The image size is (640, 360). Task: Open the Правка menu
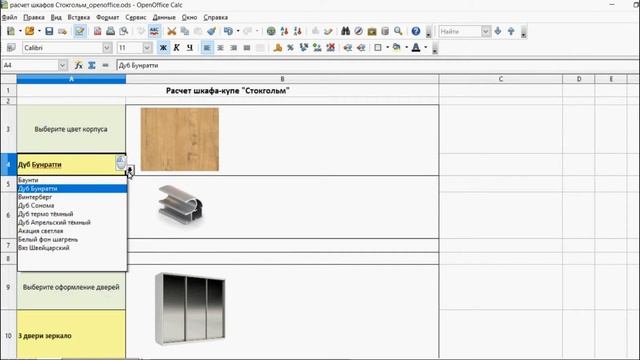point(34,18)
